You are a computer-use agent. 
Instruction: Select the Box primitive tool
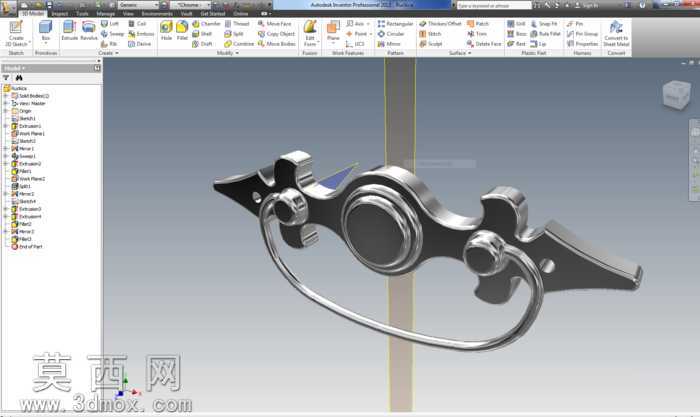[46, 33]
